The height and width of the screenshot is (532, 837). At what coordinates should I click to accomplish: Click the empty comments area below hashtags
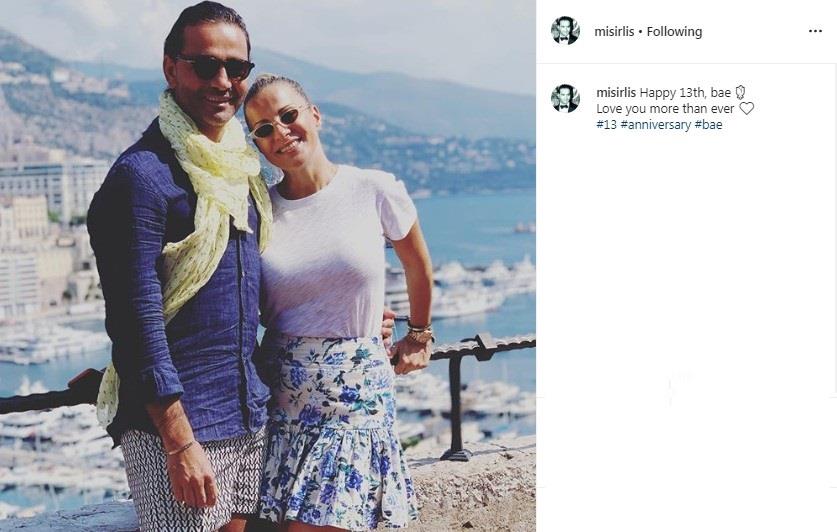[686, 320]
